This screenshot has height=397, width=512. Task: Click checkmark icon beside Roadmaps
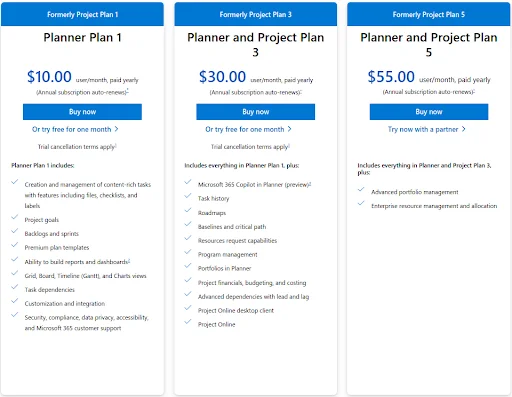click(188, 210)
